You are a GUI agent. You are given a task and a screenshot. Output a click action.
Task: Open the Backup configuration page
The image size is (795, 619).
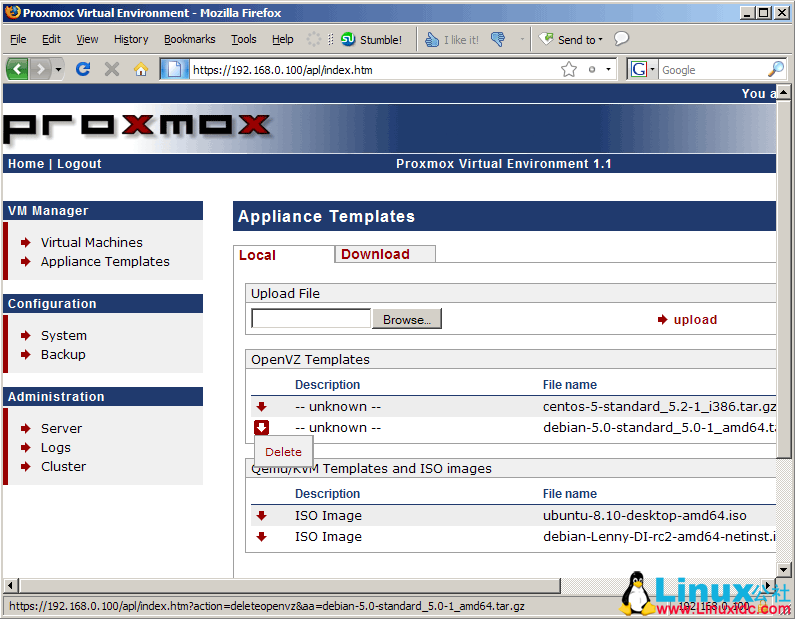(63, 354)
